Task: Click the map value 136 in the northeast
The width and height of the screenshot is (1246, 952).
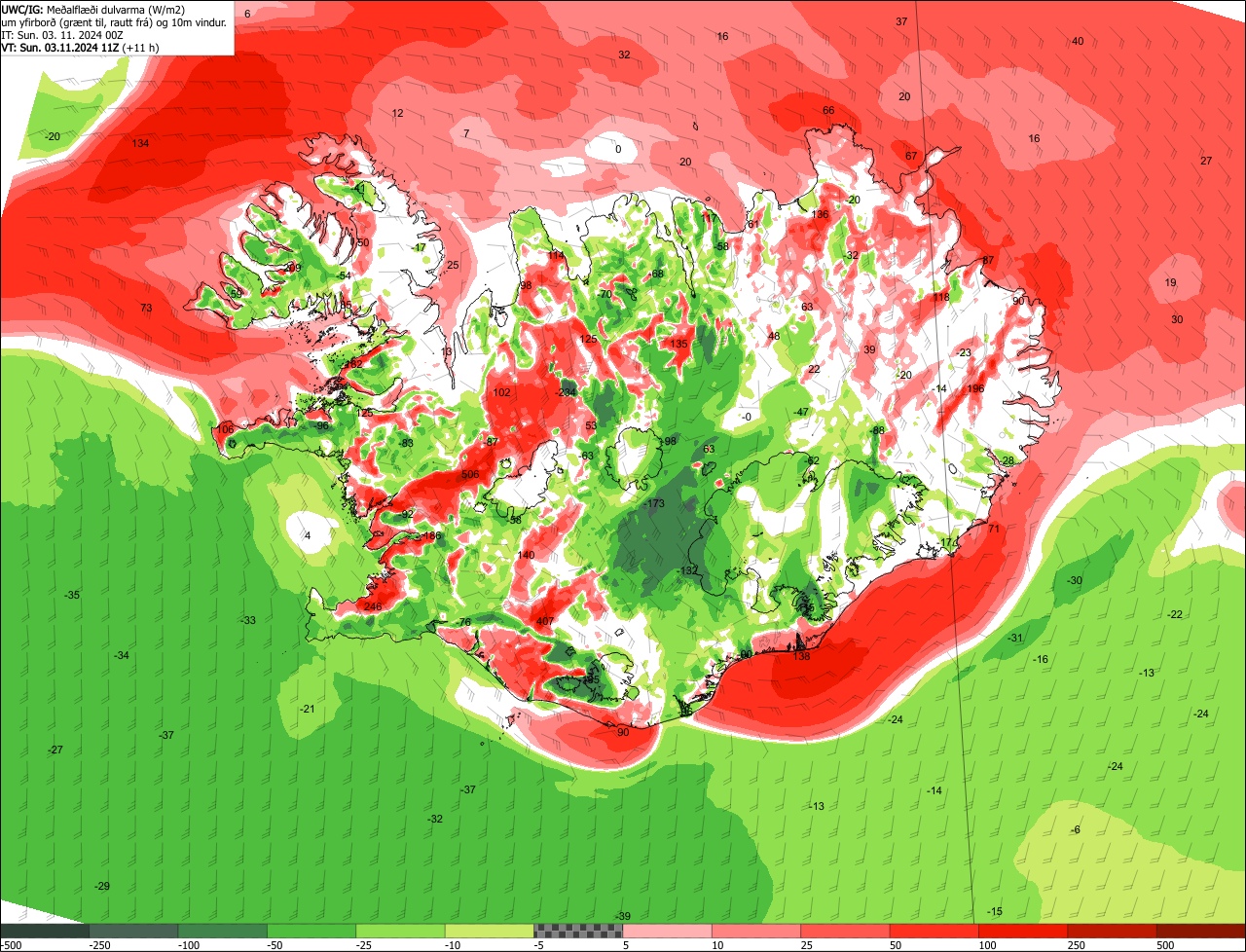Action: pyautogui.click(x=820, y=215)
